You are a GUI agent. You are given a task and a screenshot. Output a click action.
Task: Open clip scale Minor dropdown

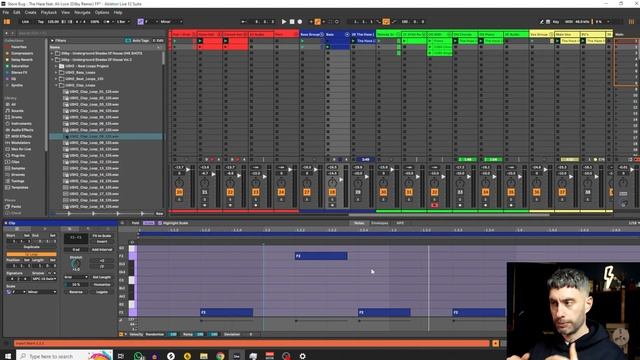(x=42, y=292)
